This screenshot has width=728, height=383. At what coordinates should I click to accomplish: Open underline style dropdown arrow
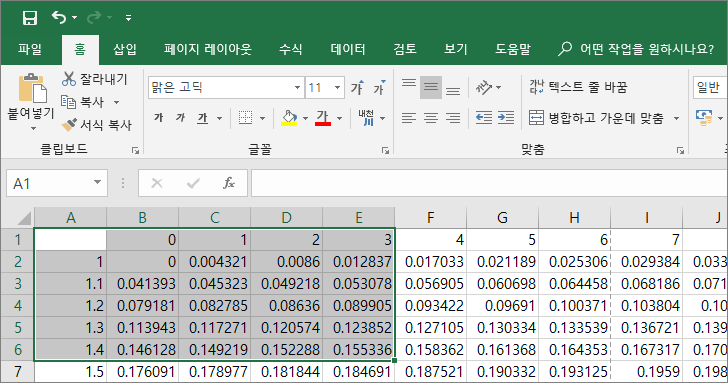tap(219, 118)
